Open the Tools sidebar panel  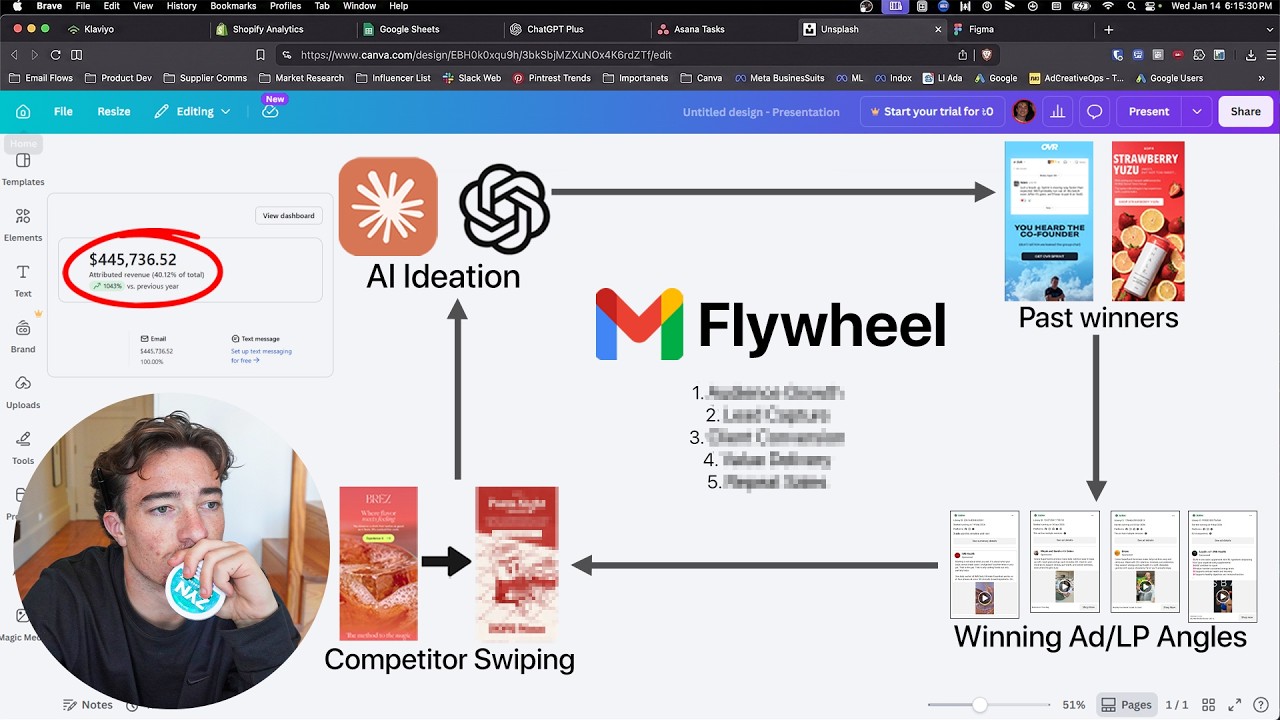point(23,449)
